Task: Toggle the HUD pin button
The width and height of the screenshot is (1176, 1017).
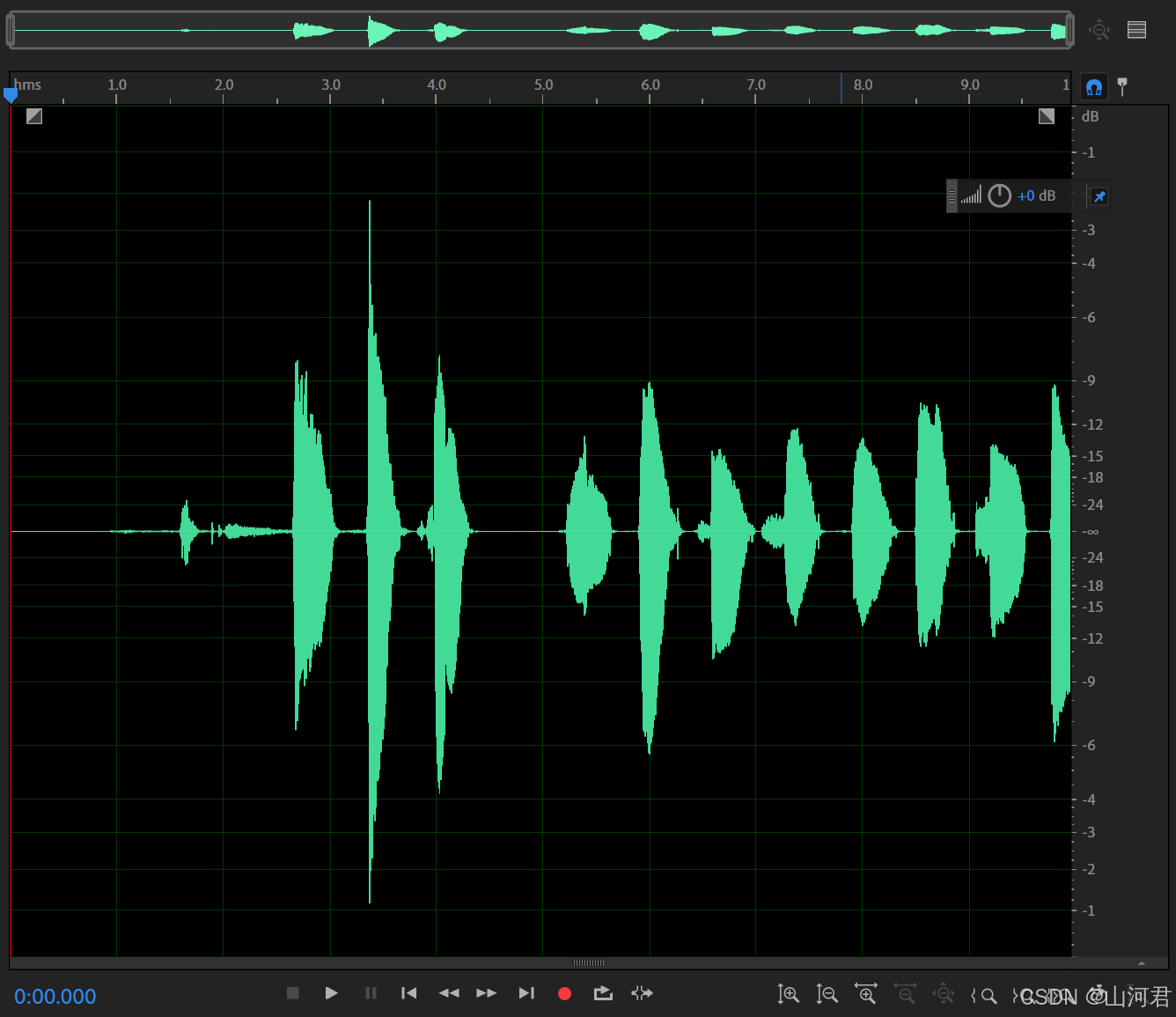Action: pos(1099,196)
